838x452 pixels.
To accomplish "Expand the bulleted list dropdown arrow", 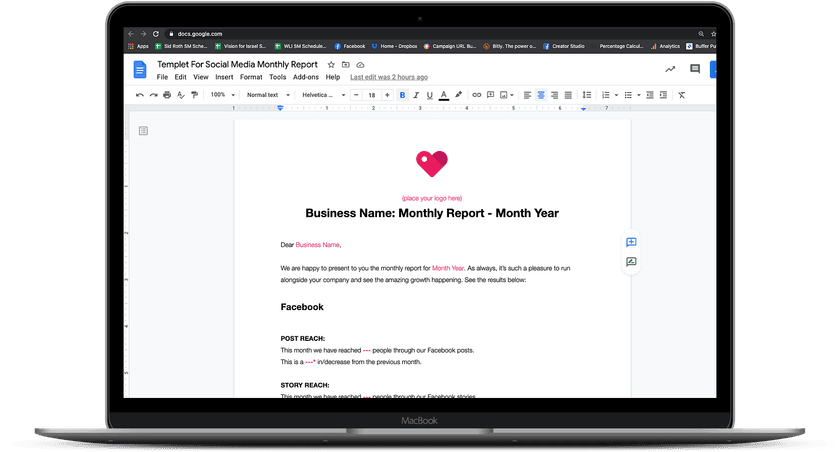I will [x=639, y=95].
